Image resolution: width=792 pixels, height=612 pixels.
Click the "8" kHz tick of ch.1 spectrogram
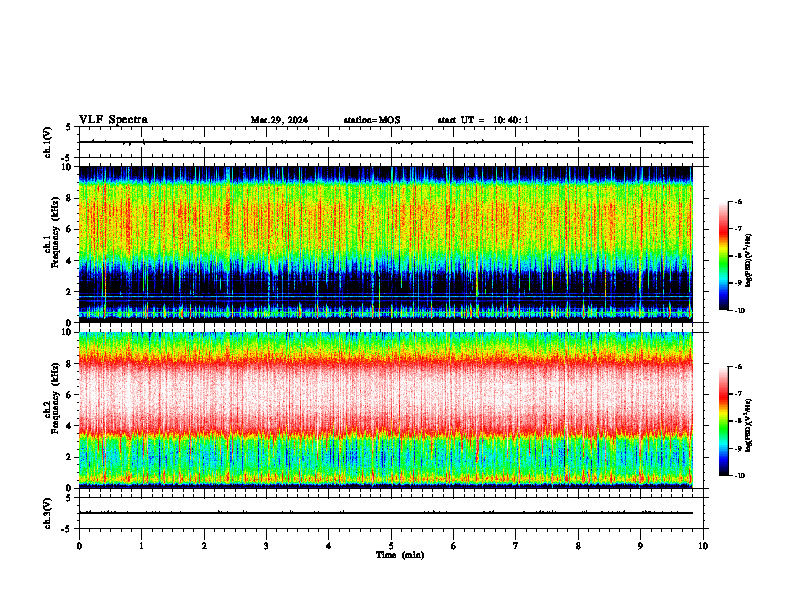(x=70, y=198)
